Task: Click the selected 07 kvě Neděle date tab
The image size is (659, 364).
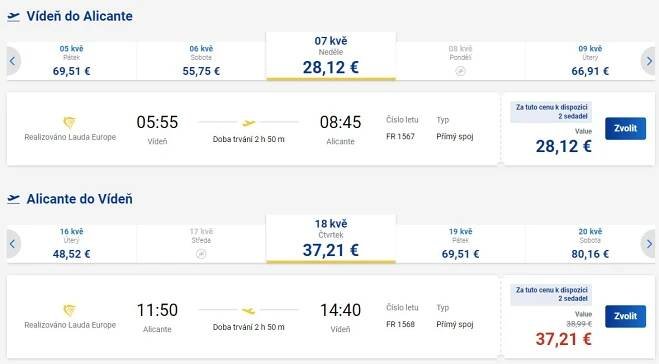Action: (x=331, y=56)
